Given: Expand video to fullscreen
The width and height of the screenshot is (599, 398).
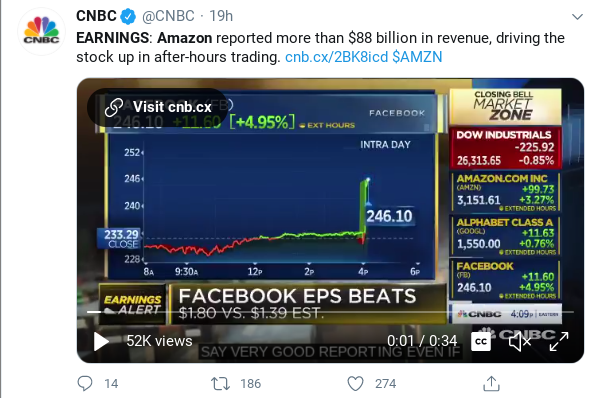Looking at the screenshot, I should click(559, 341).
